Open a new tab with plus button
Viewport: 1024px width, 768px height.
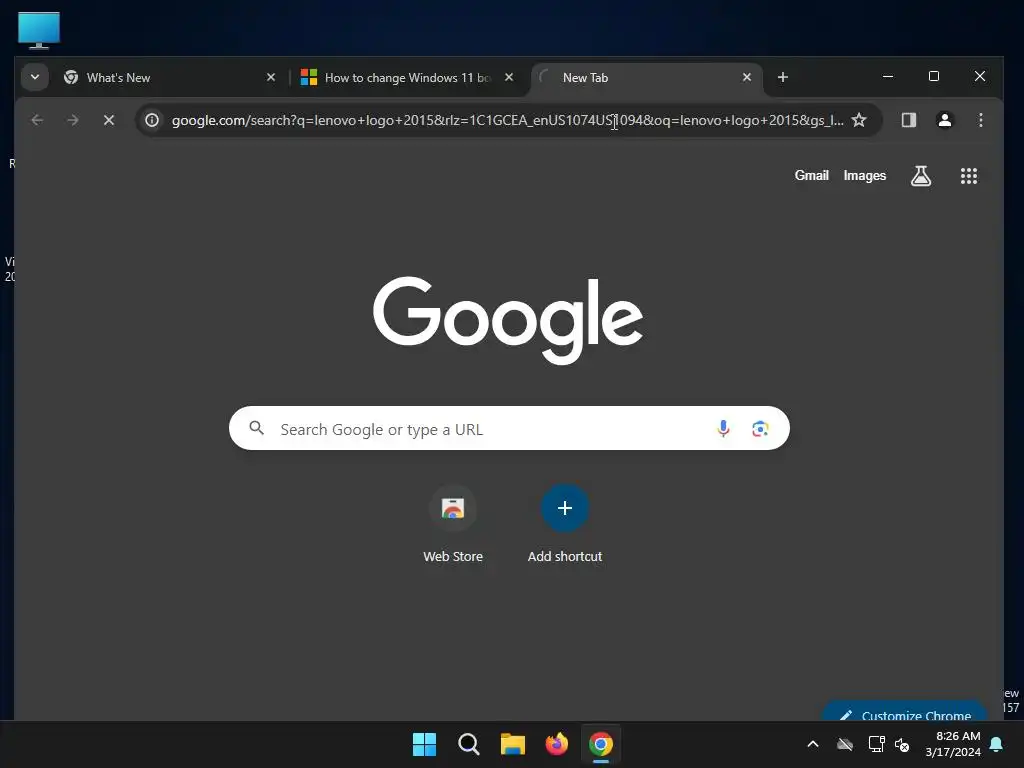coord(782,77)
